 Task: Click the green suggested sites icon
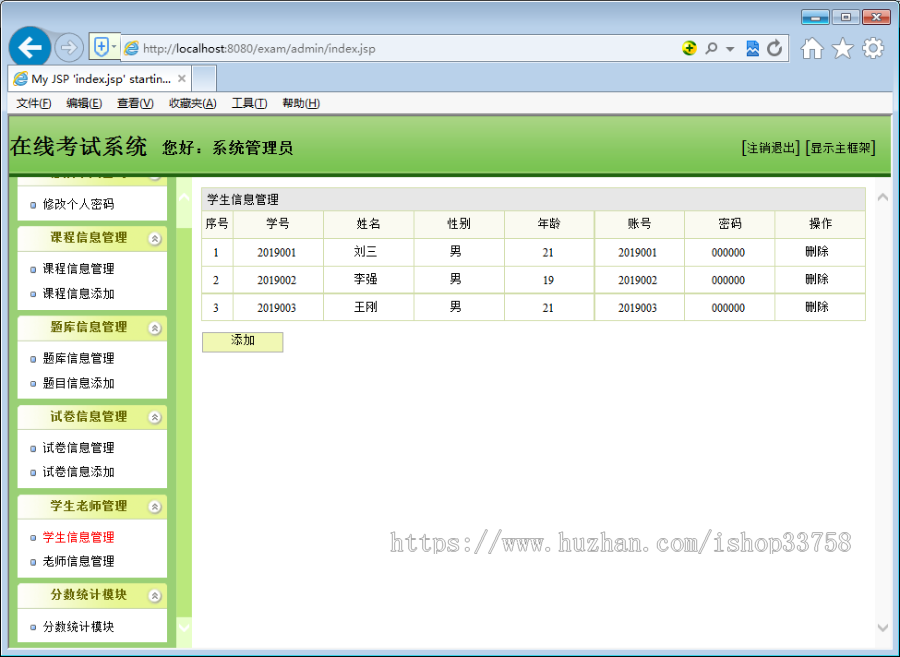tap(690, 47)
